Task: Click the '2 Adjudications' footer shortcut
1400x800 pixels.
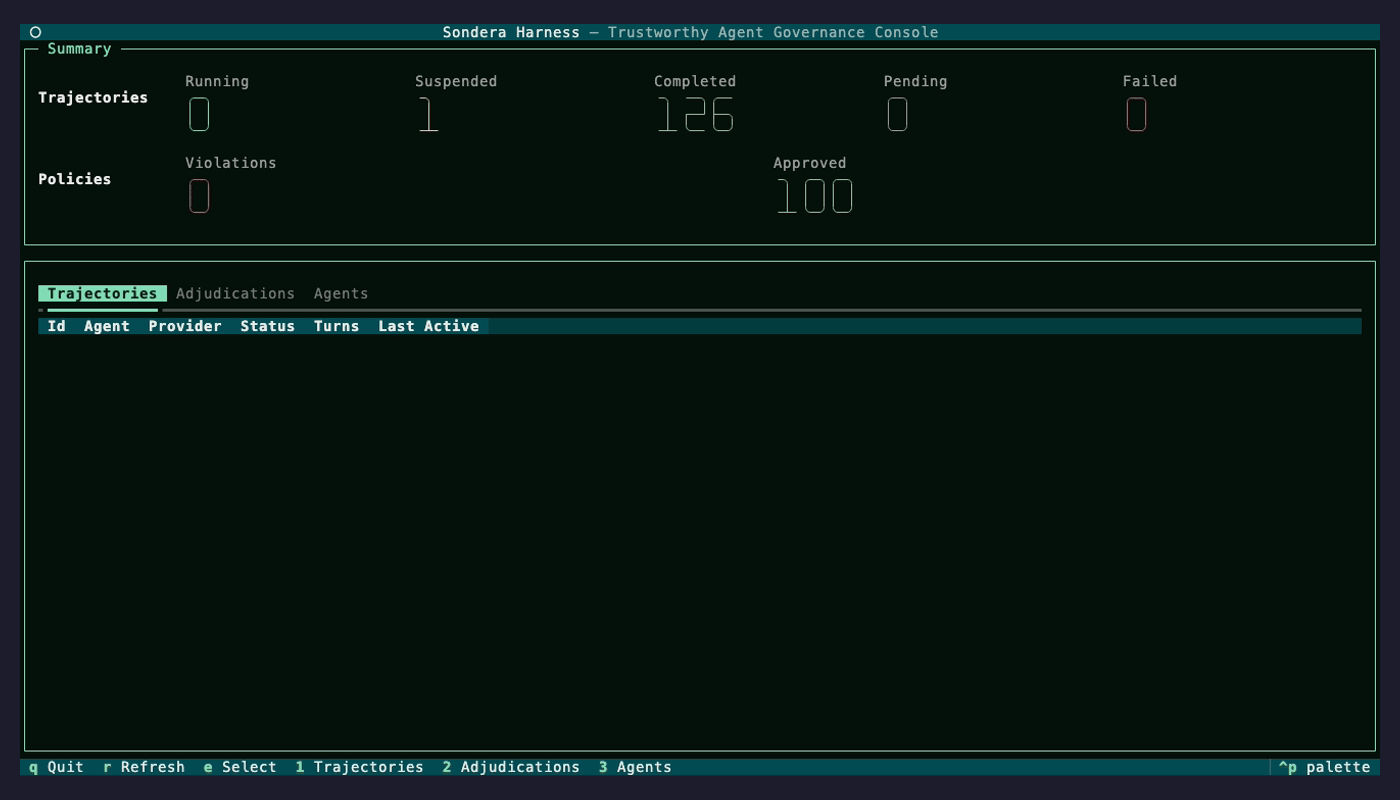Action: click(x=511, y=767)
